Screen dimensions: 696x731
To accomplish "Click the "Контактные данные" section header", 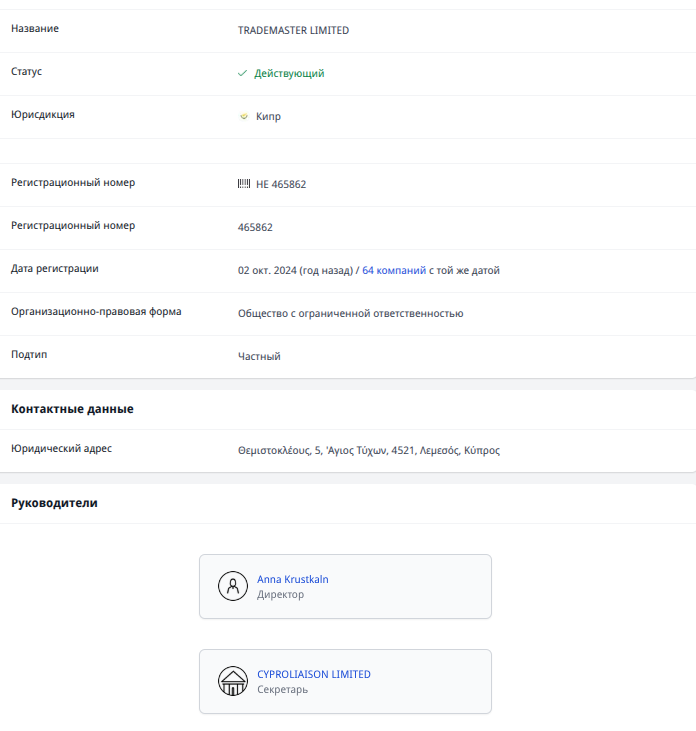I will [x=72, y=408].
